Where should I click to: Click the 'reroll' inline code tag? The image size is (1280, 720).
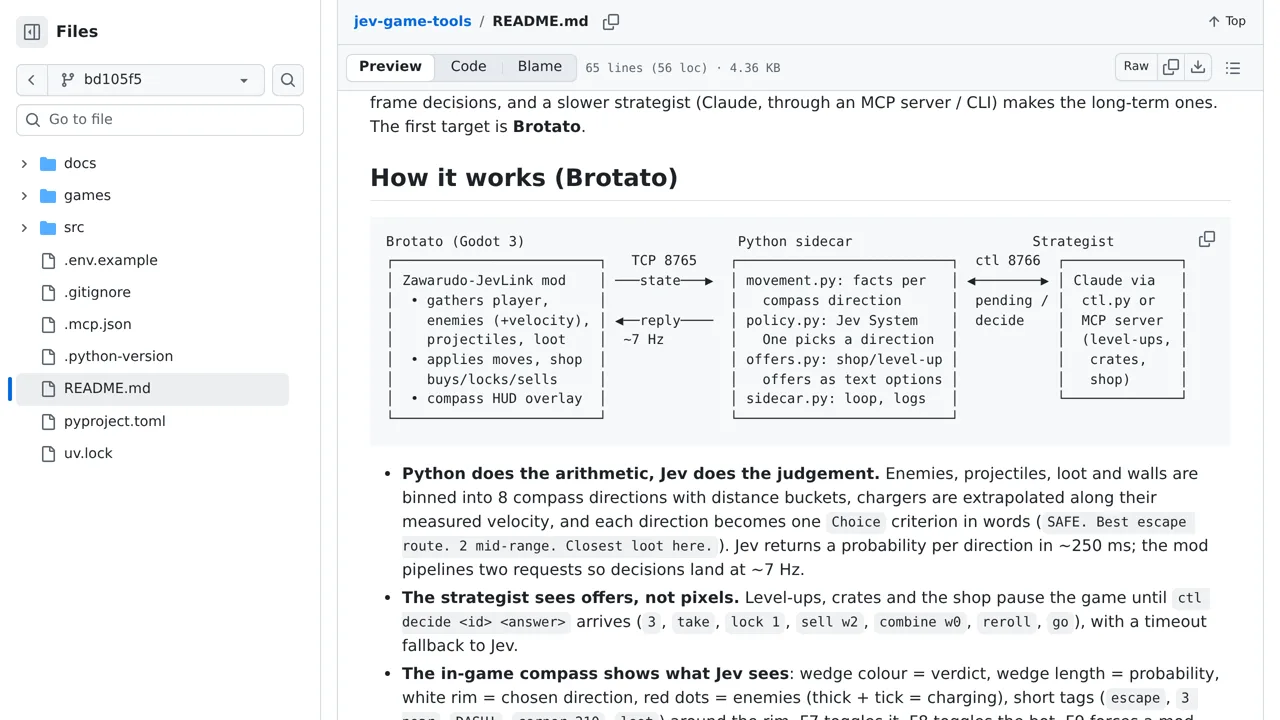click(1006, 622)
